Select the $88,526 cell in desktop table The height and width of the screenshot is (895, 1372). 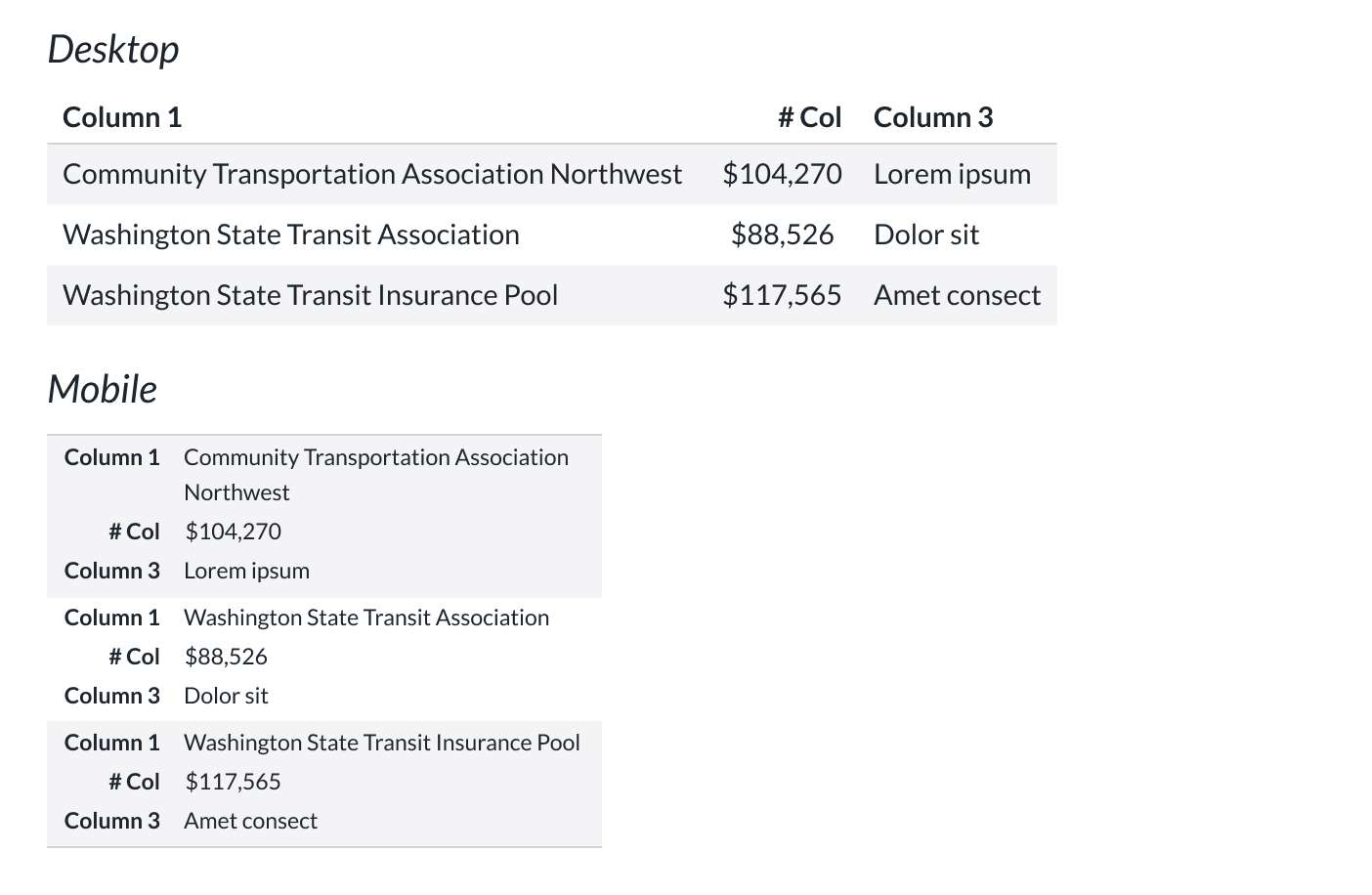[x=782, y=234]
